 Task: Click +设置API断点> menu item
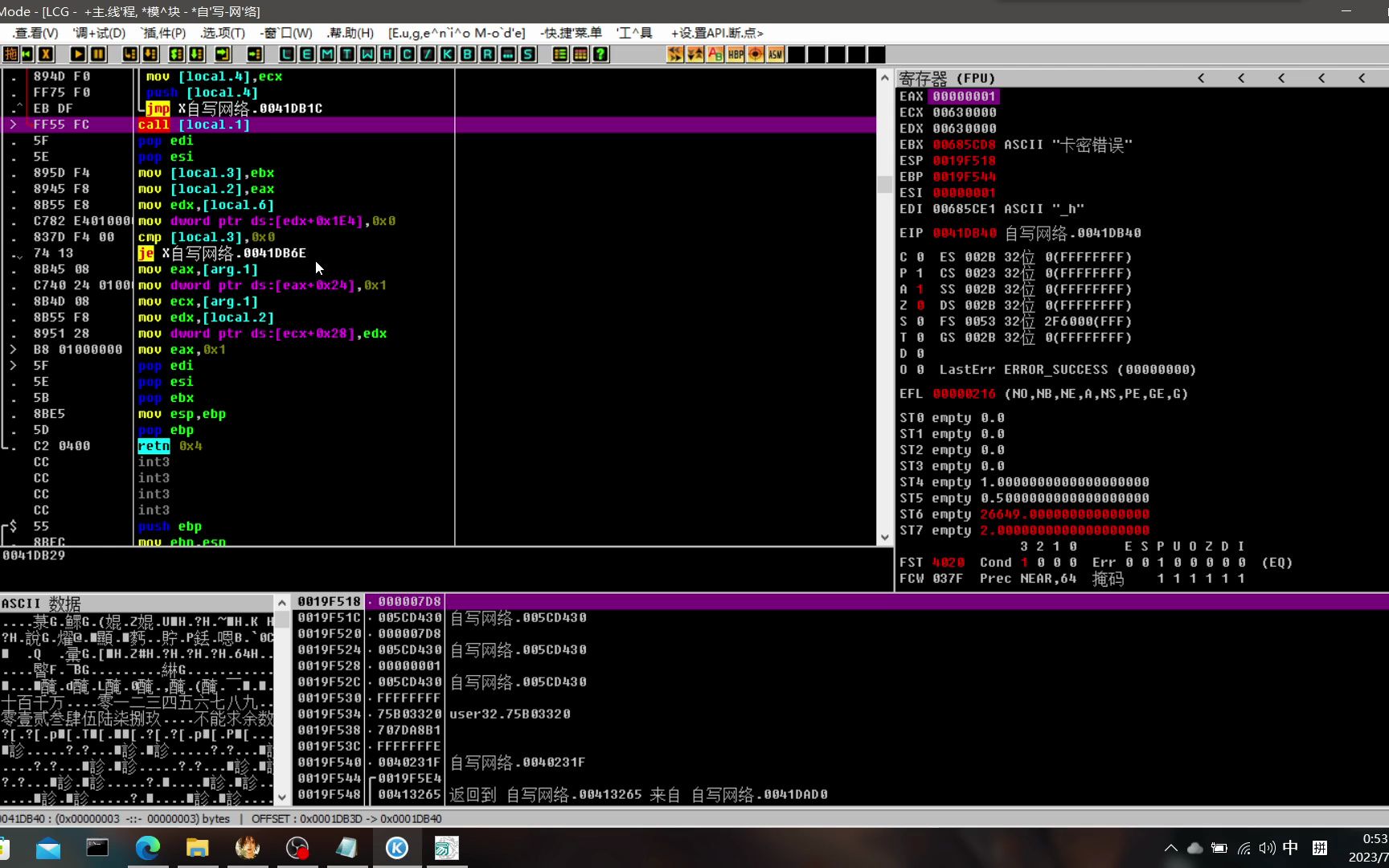pos(717,33)
